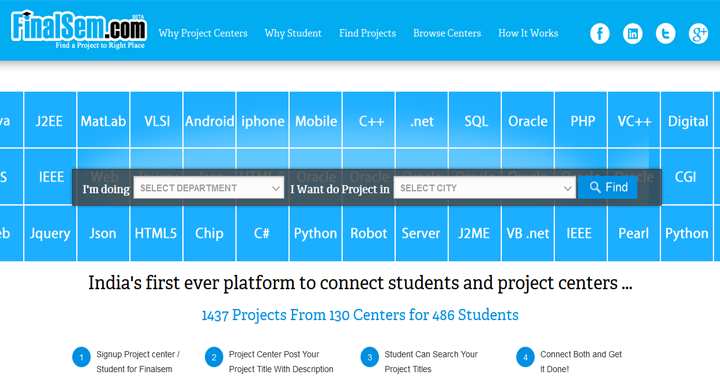Click 'Connect Both and Get It Done!' text
The height and width of the screenshot is (380, 720).
tap(581, 362)
